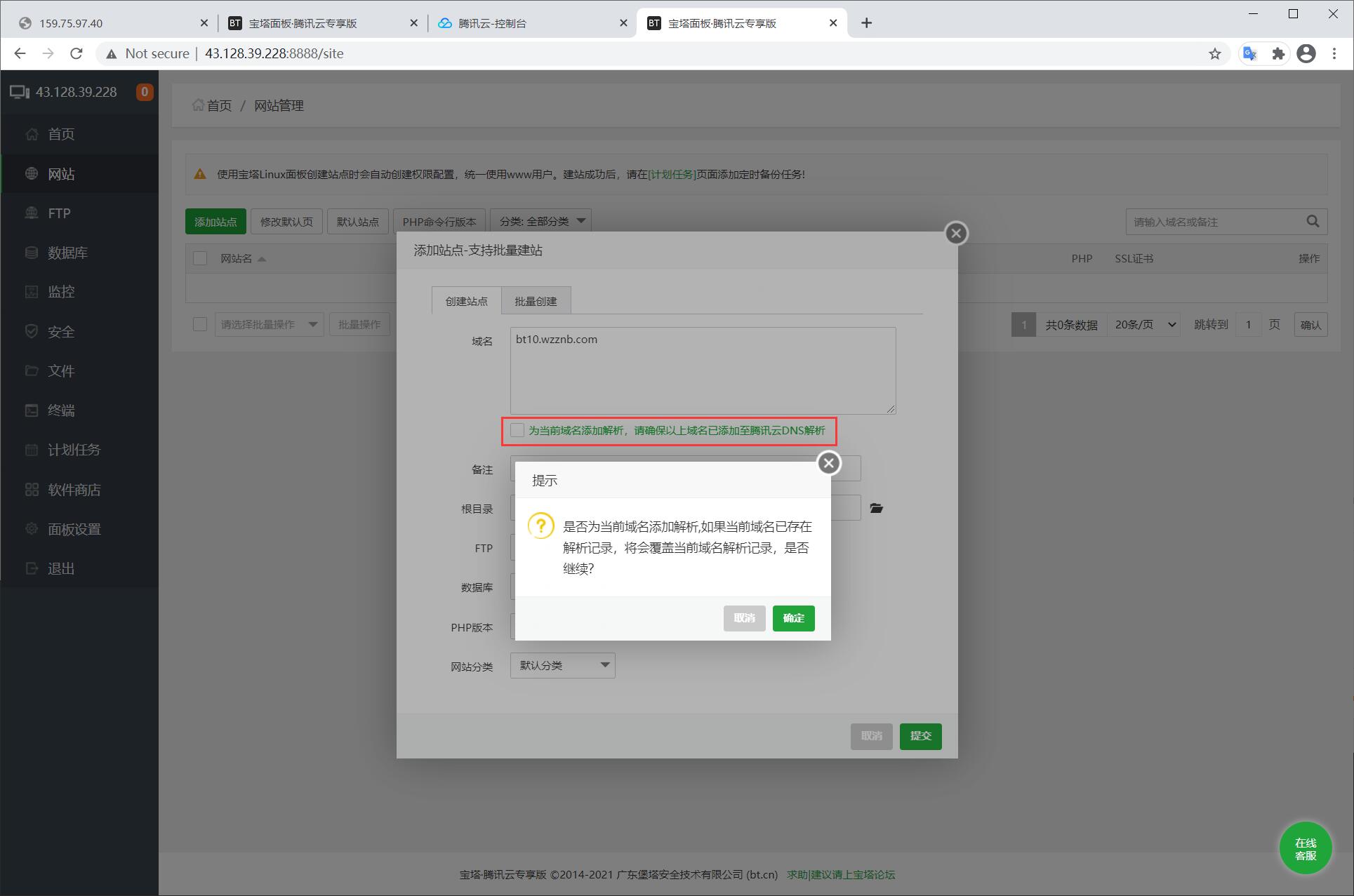1354x896 pixels.
Task: Click the 在线客服 floating button
Action: pyautogui.click(x=1306, y=848)
